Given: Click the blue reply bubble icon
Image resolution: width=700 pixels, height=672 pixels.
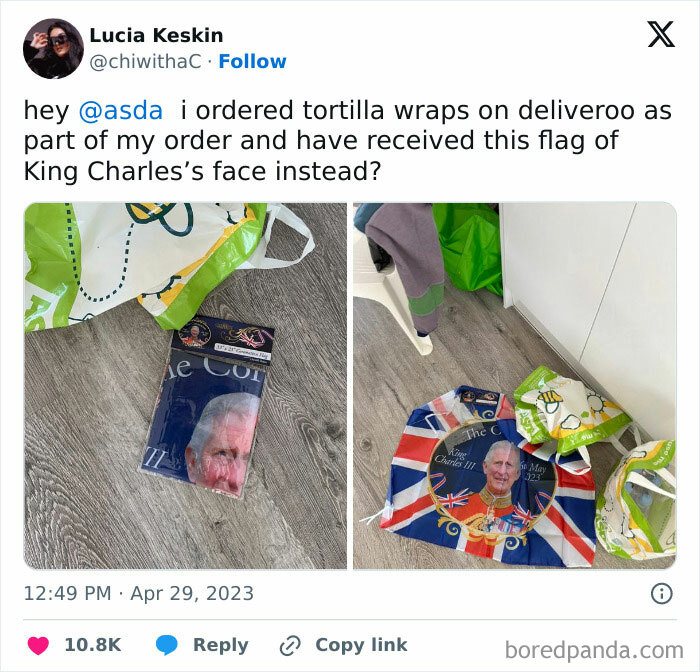Looking at the screenshot, I should tap(167, 645).
